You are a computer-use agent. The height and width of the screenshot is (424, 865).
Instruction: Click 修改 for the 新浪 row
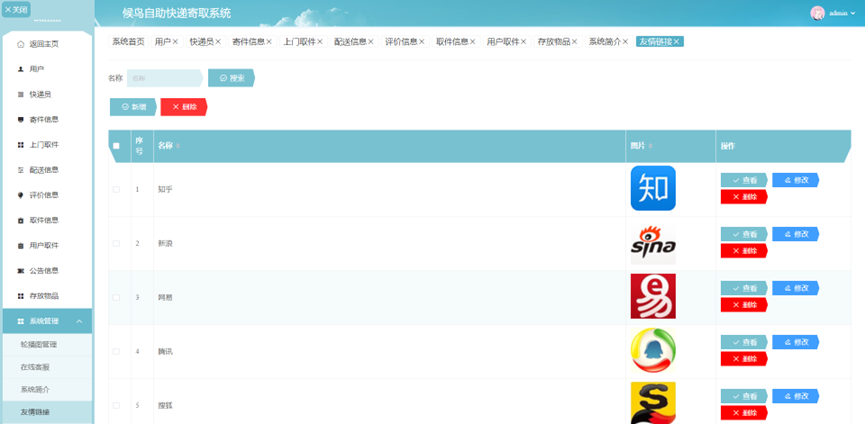[x=795, y=234]
